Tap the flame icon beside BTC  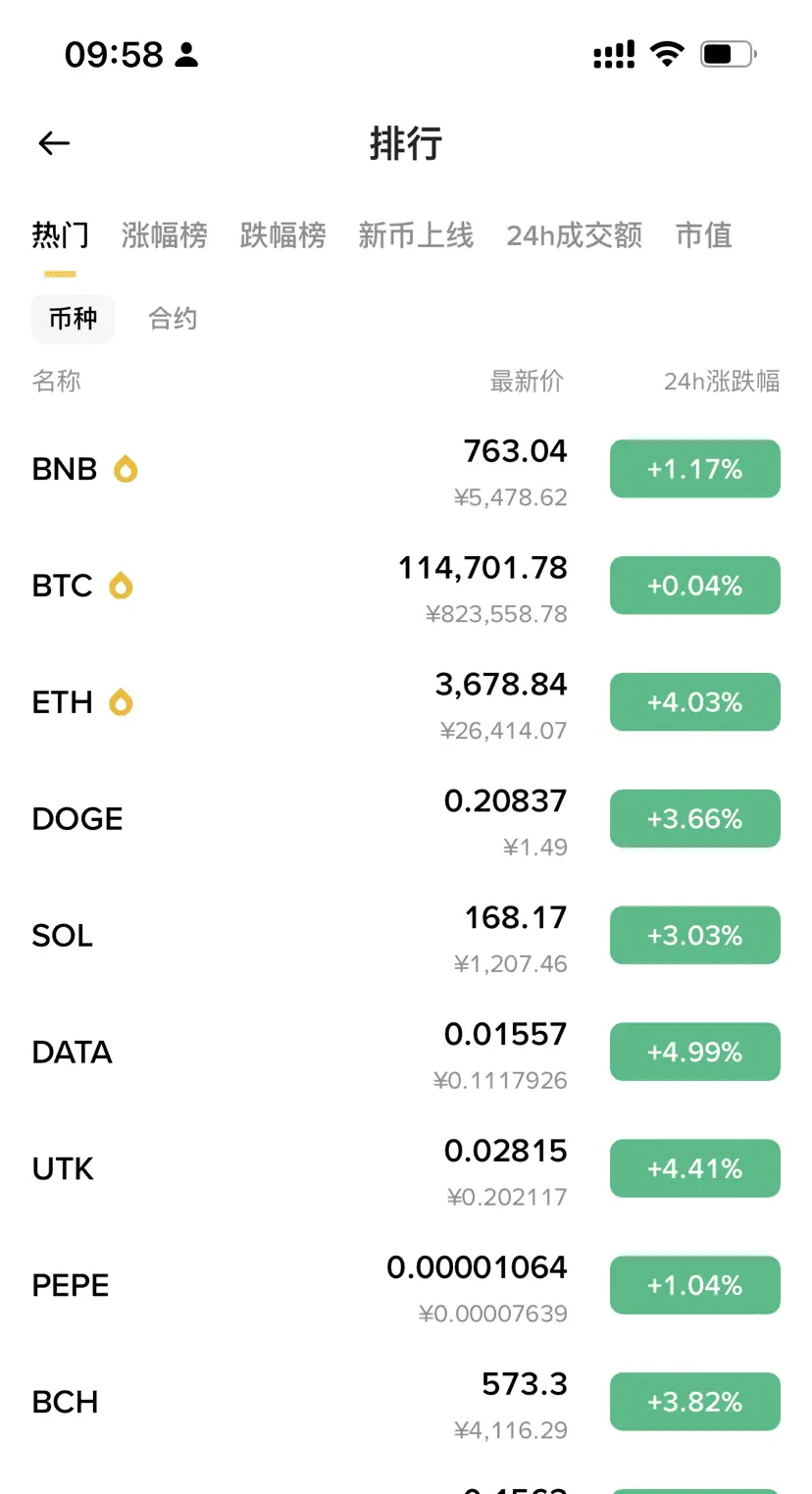(x=121, y=586)
